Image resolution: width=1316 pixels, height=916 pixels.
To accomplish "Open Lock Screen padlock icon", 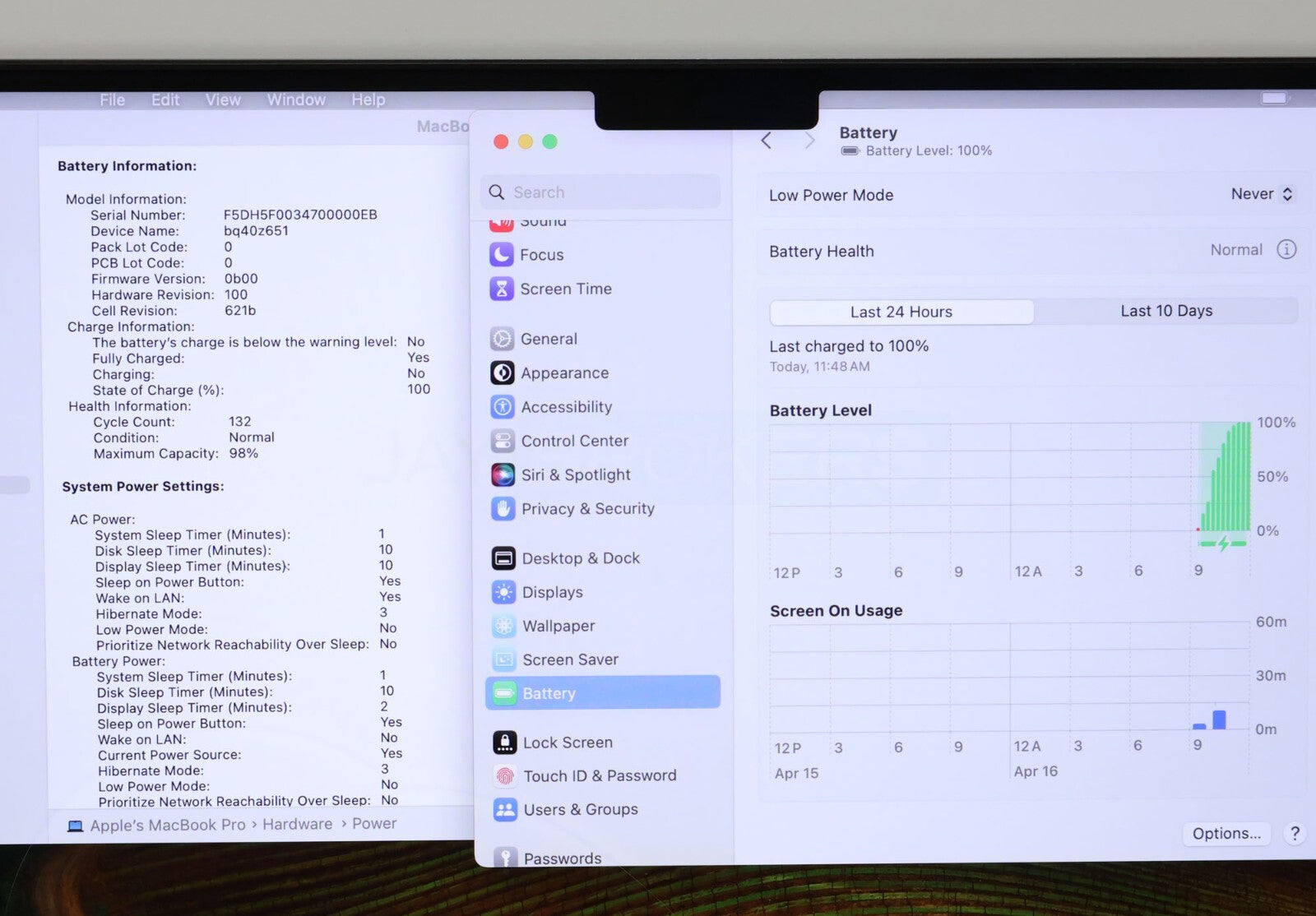I will [504, 743].
